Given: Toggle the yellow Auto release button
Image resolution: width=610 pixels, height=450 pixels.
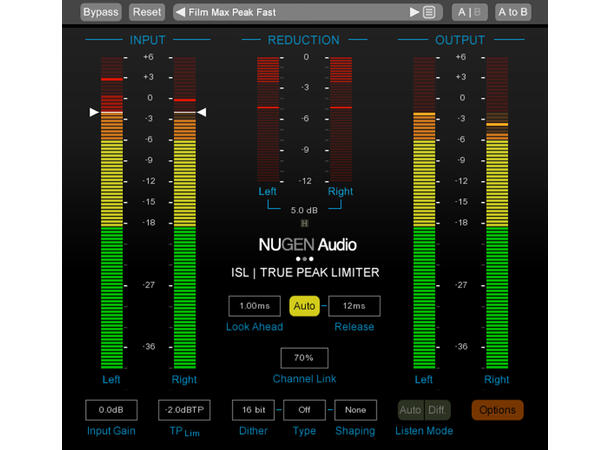Looking at the screenshot, I should (304, 306).
